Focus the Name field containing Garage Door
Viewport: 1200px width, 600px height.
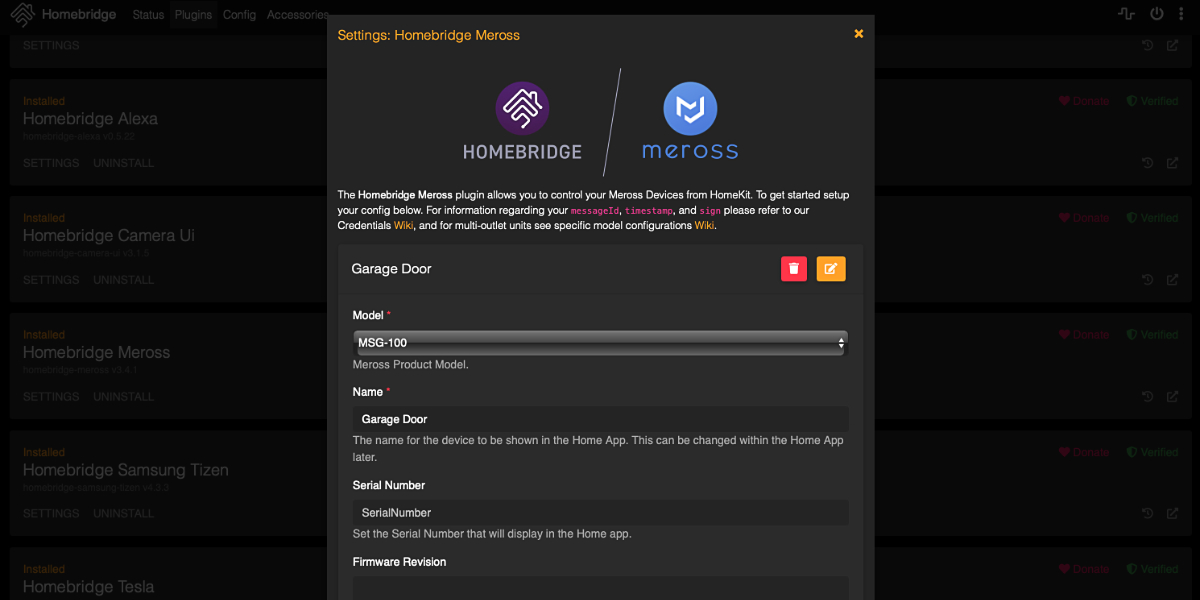click(x=600, y=419)
